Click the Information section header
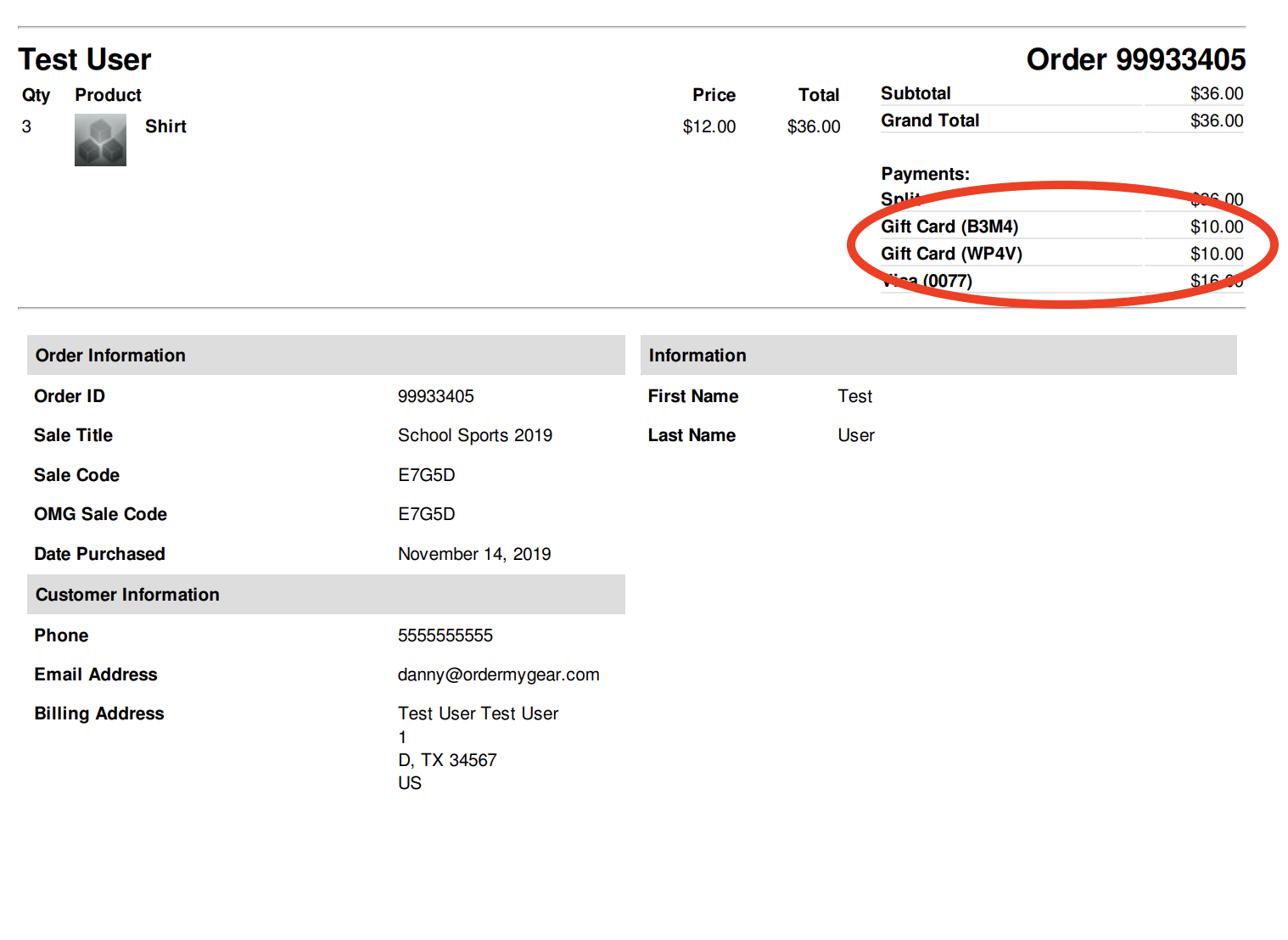Image resolution: width=1288 pixels, height=940 pixels. pos(938,355)
